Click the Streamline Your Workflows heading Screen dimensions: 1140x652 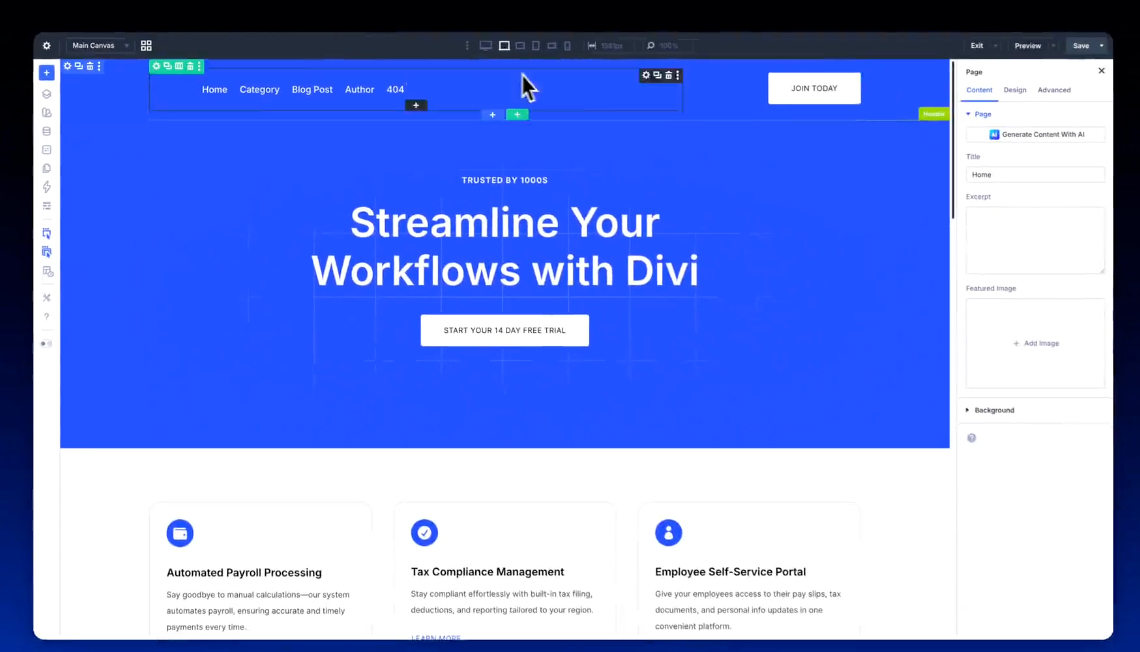pyautogui.click(x=505, y=246)
